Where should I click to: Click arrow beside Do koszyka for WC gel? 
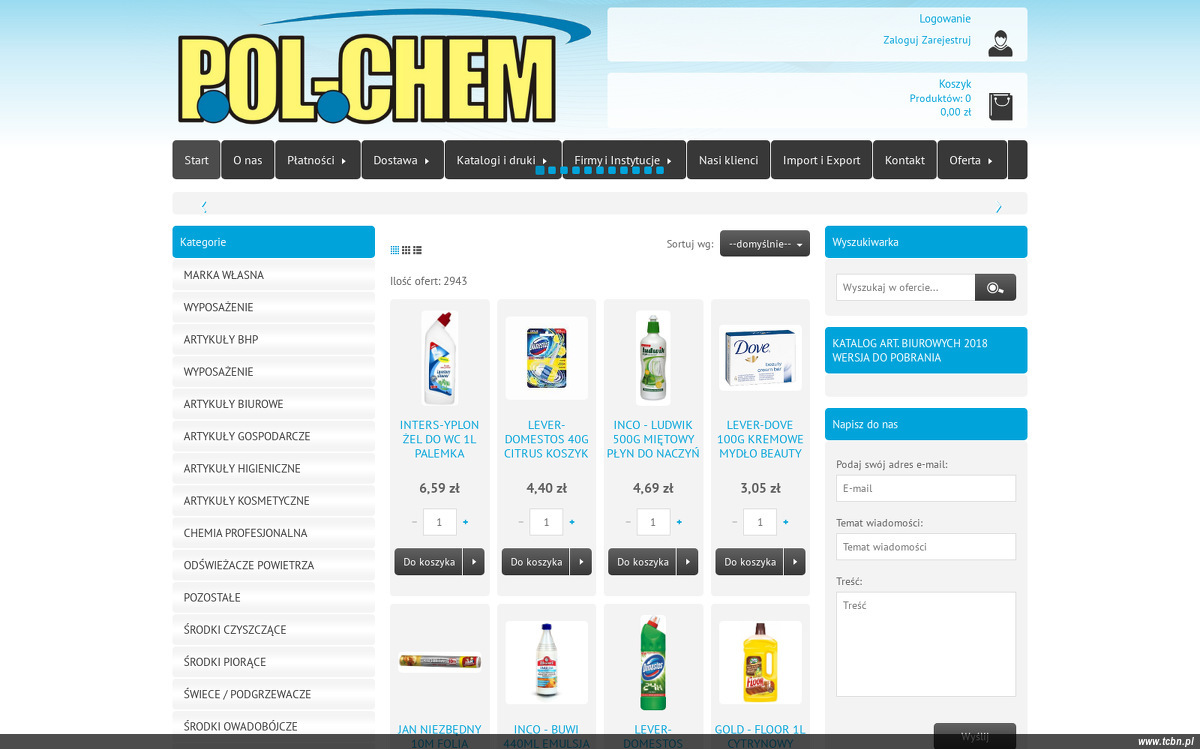[474, 562]
